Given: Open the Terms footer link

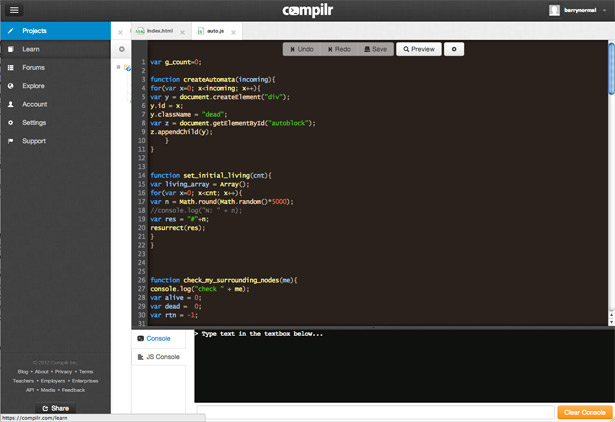Looking at the screenshot, I should coord(86,371).
